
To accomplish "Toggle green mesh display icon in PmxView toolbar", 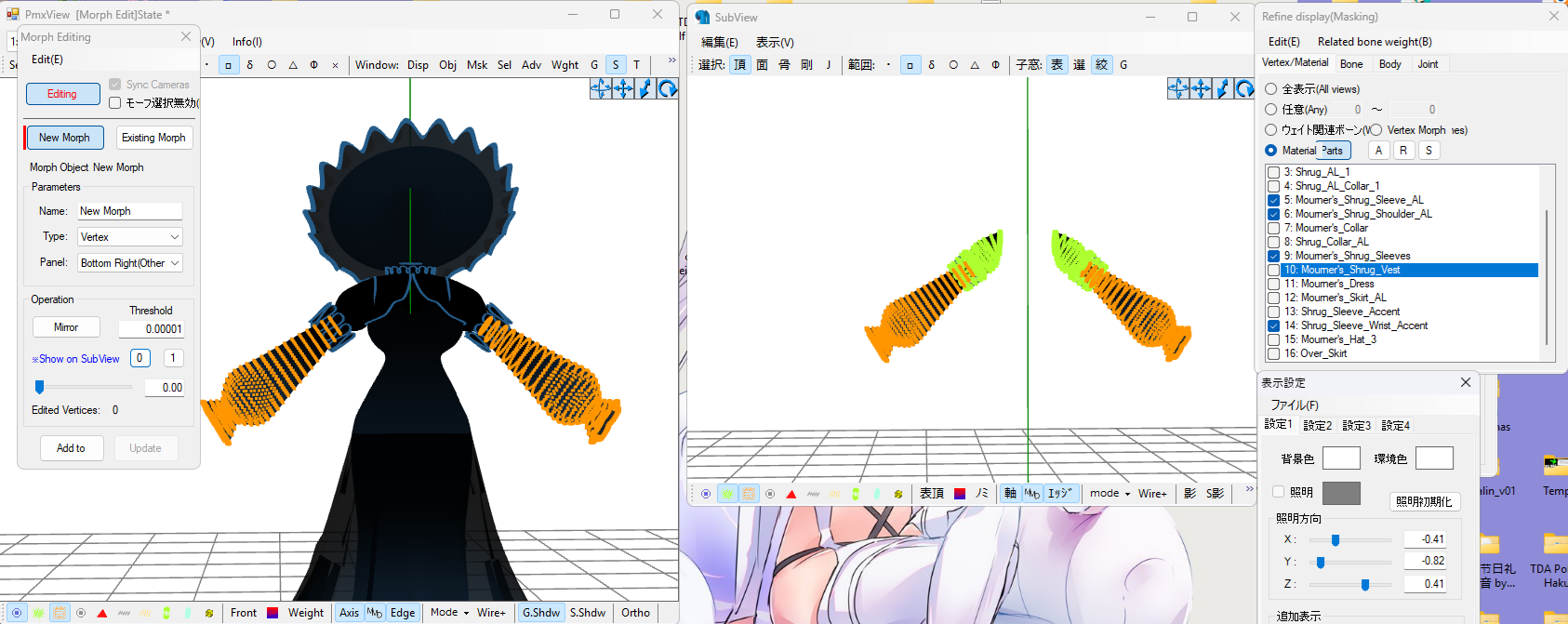I will point(38,613).
